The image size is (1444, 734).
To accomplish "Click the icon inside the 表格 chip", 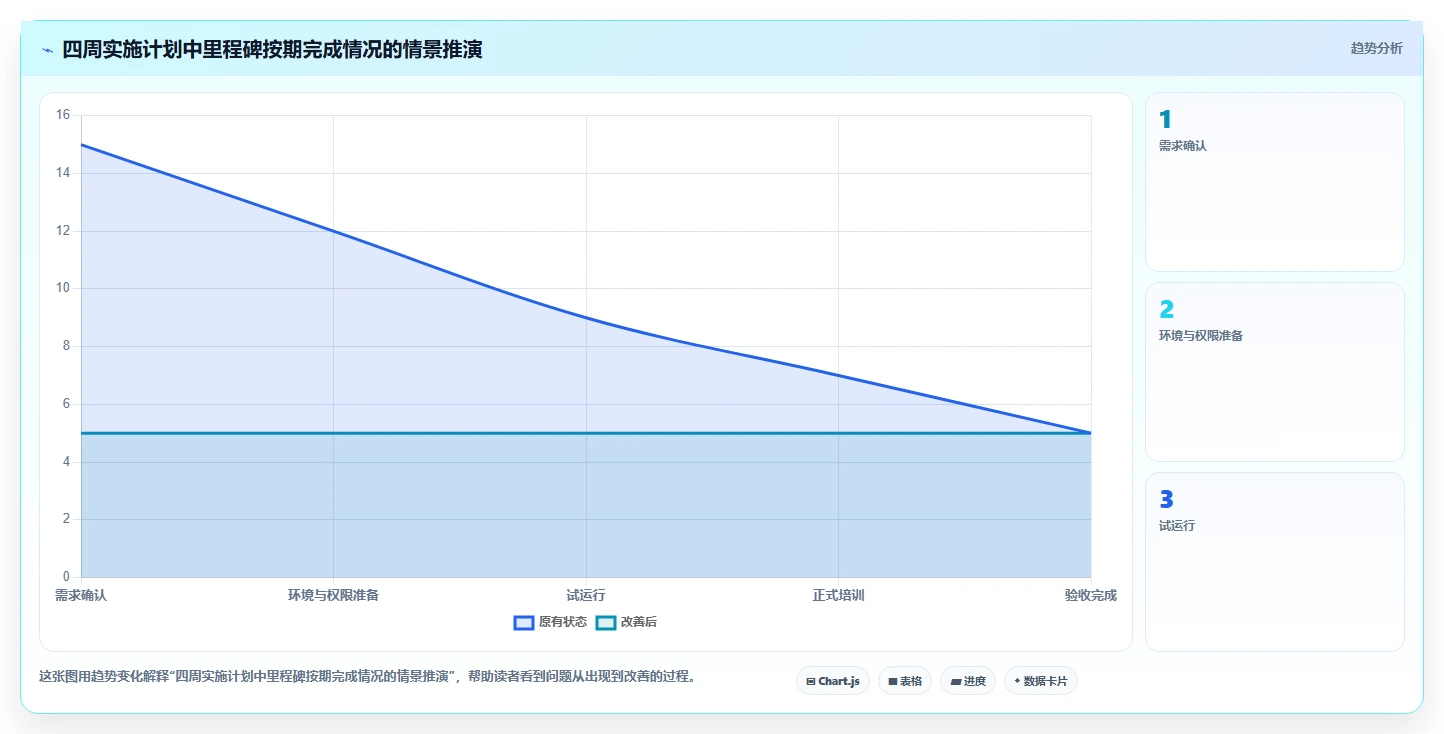I will point(893,682).
